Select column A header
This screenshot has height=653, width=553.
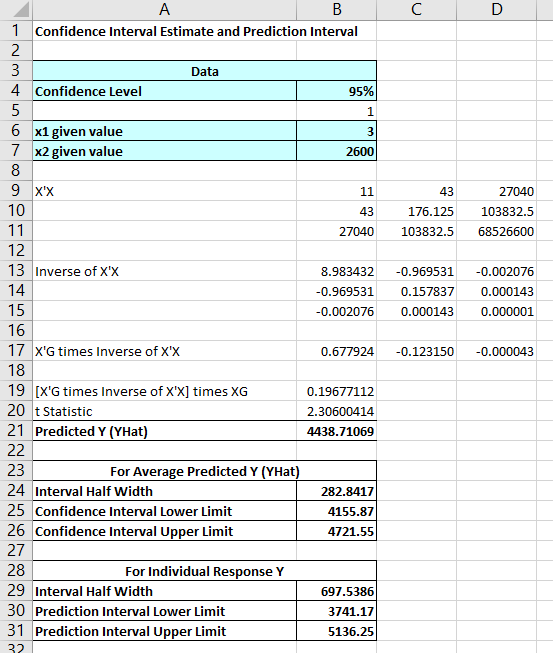tap(164, 10)
